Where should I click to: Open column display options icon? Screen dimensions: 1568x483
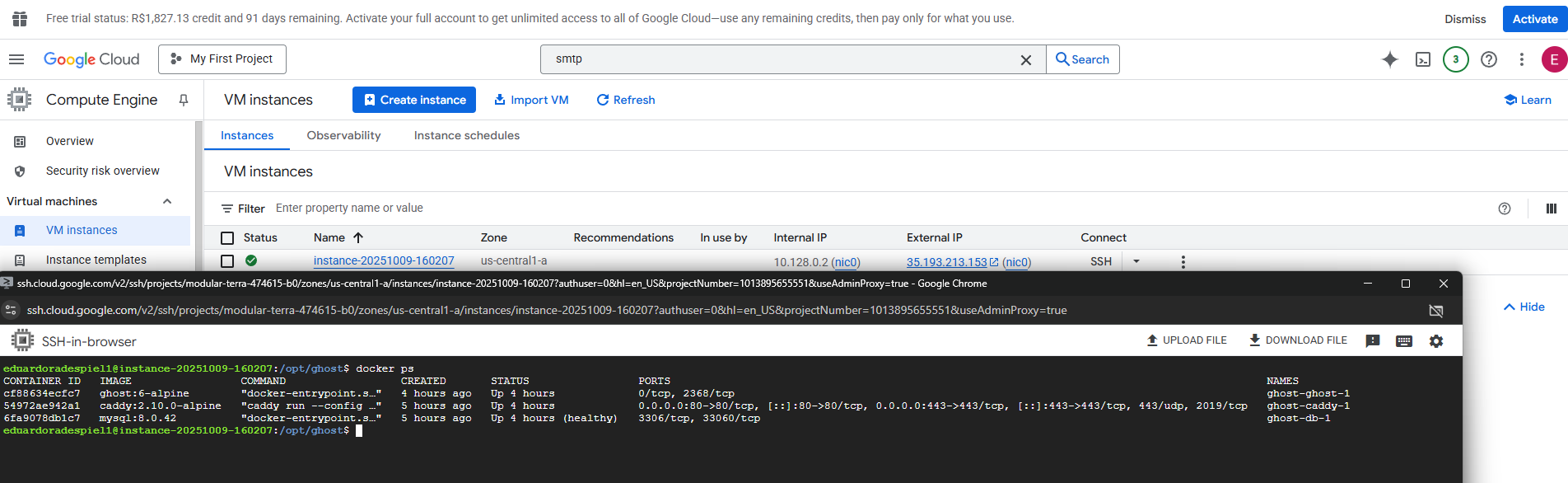coord(1551,209)
